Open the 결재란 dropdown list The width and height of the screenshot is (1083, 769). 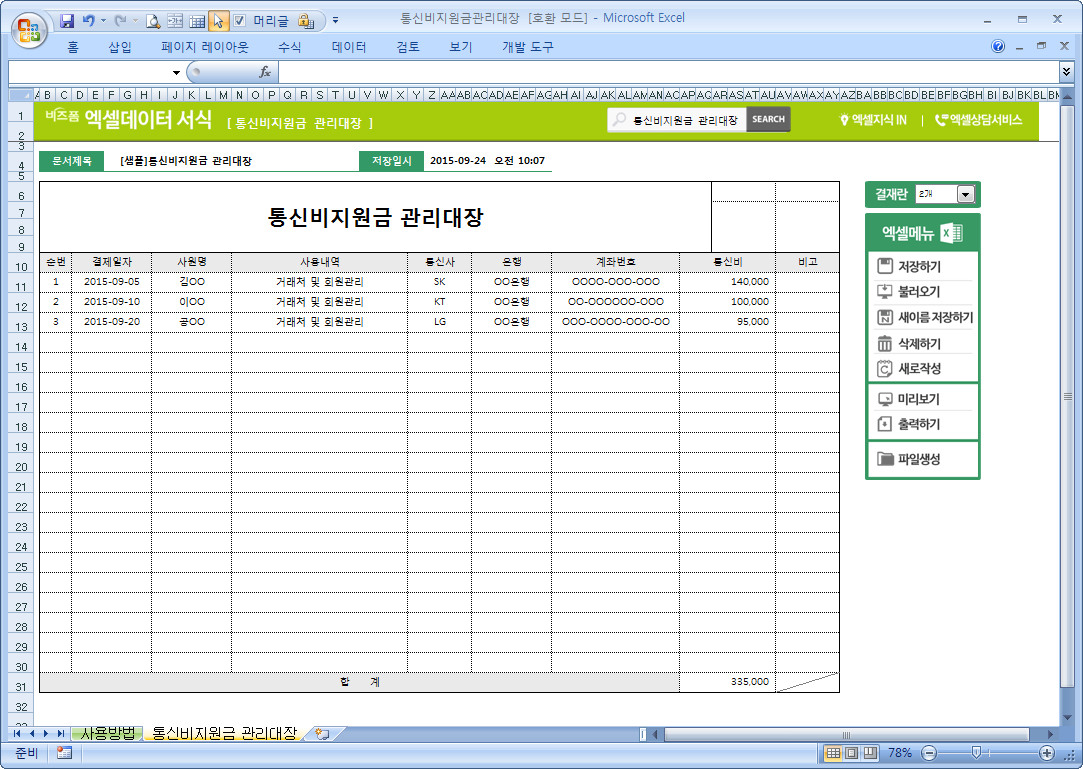click(x=965, y=195)
